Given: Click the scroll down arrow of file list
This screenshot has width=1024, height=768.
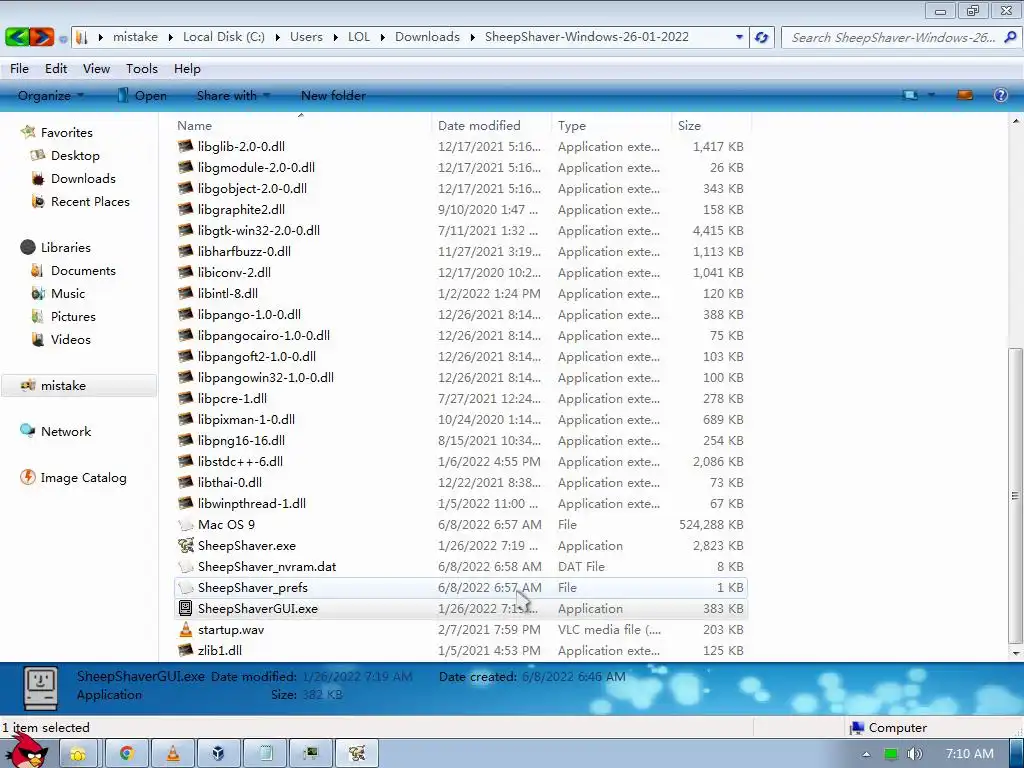Looking at the screenshot, I should (x=1015, y=652).
